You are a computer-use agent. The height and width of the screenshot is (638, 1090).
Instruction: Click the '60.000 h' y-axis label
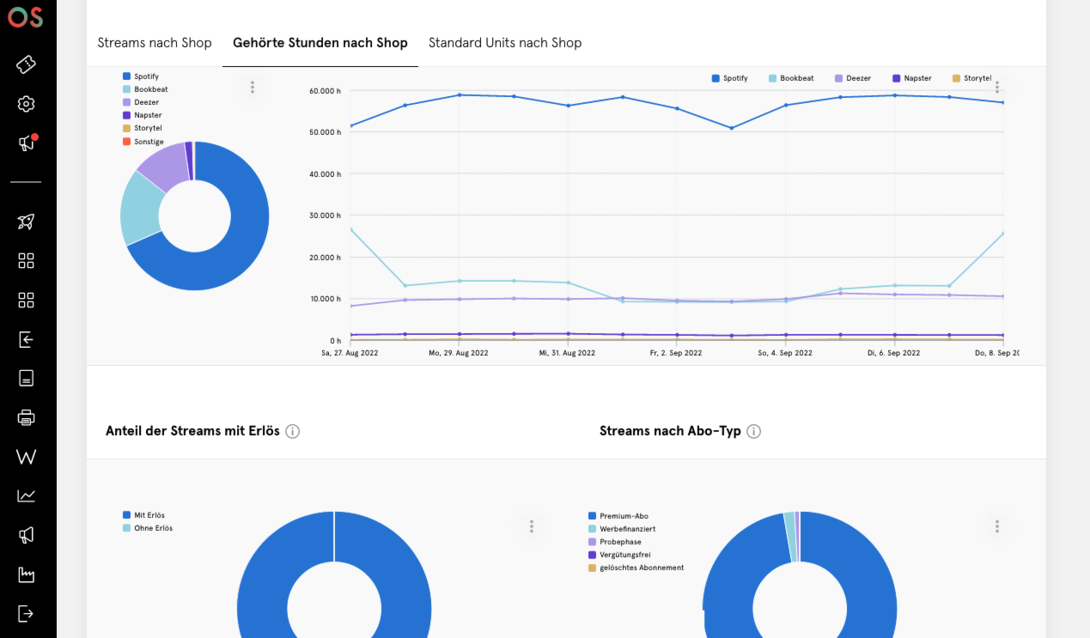pyautogui.click(x=325, y=91)
